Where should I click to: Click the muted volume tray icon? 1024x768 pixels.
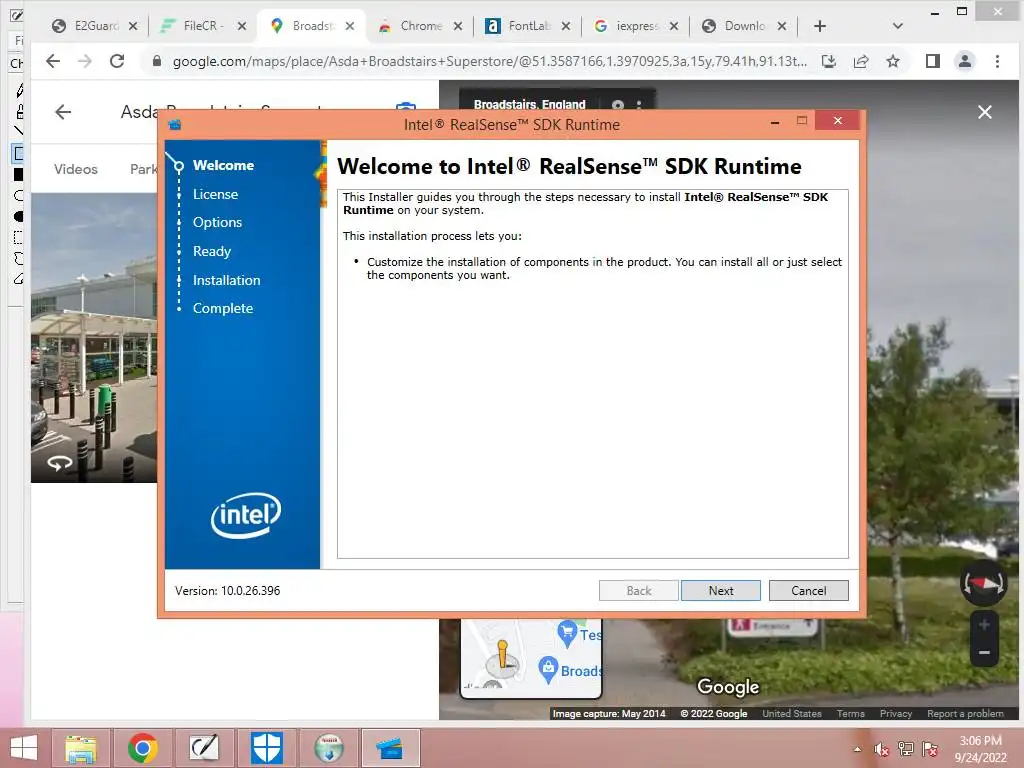[x=881, y=750]
